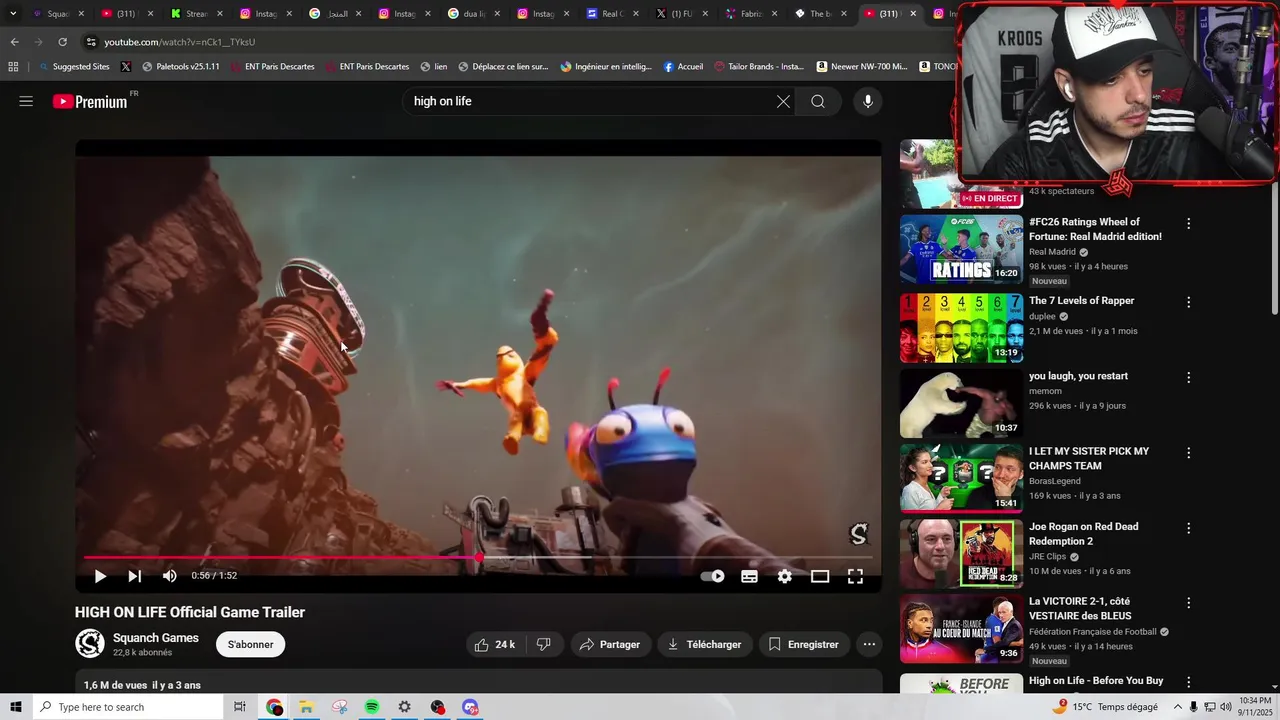Switch to theater mode

tap(820, 576)
